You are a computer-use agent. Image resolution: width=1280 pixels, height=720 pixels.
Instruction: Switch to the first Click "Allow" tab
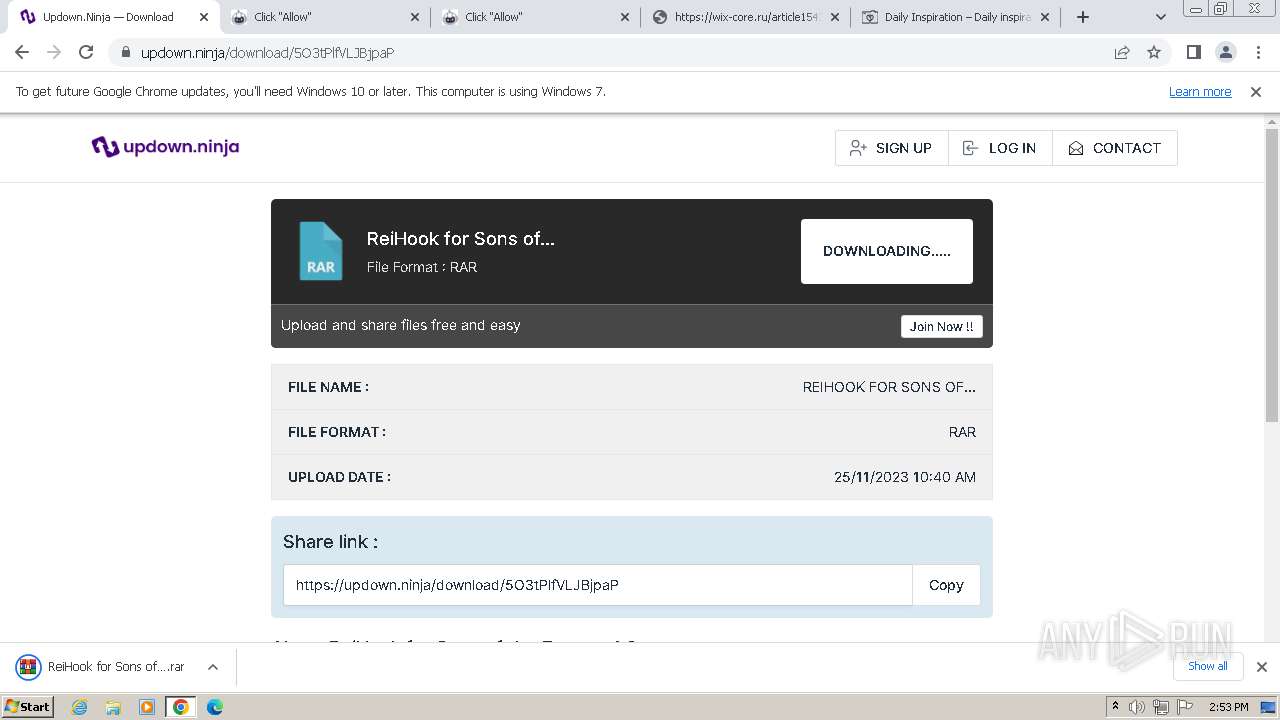point(325,17)
